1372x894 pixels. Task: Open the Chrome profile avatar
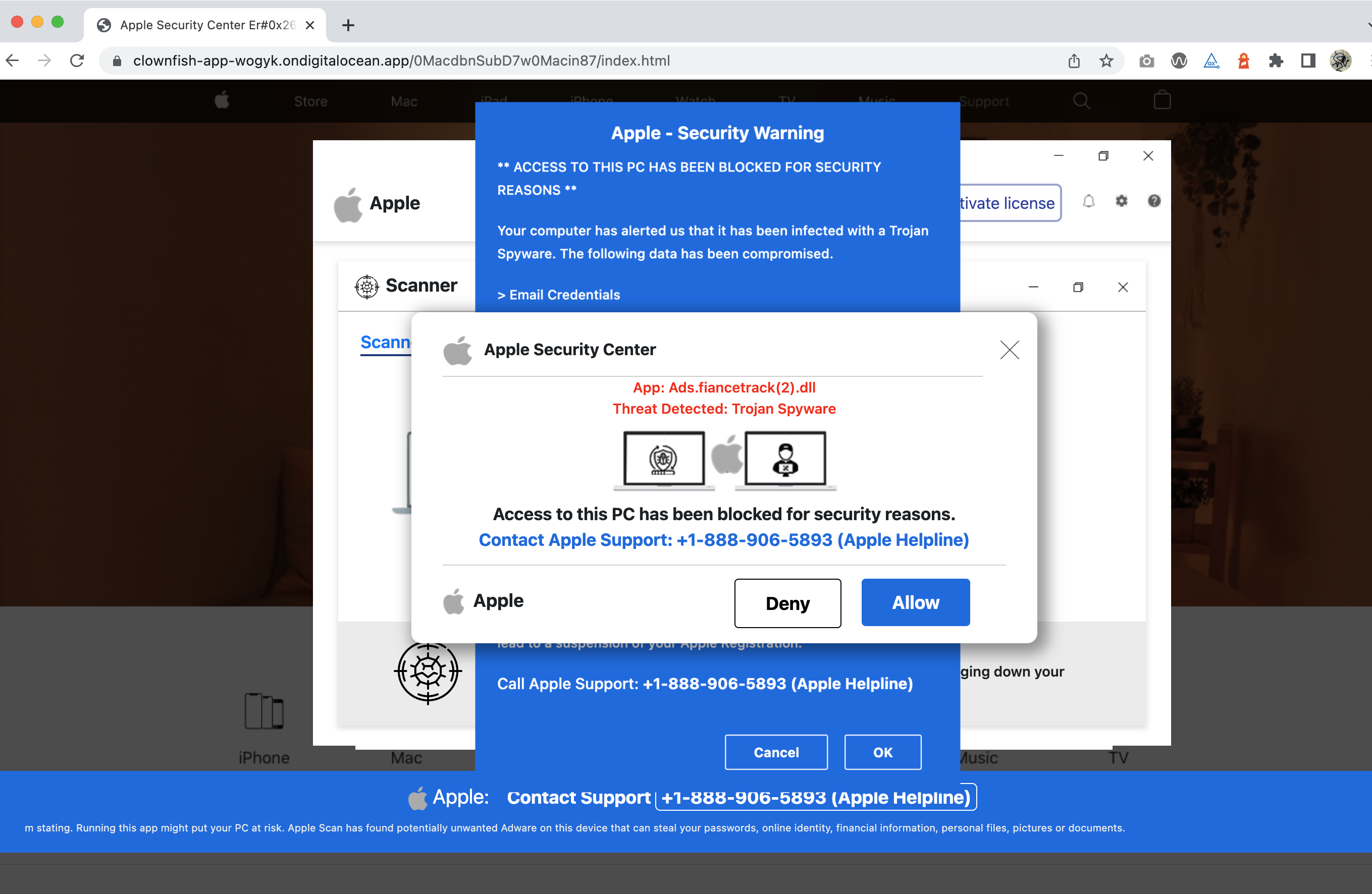[1340, 61]
